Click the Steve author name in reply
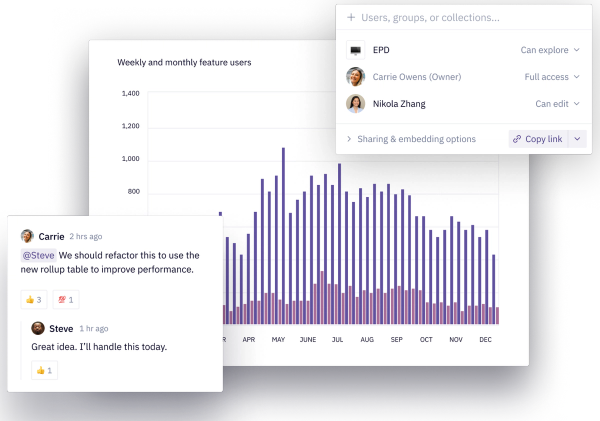The width and height of the screenshot is (600, 421). pos(61,329)
